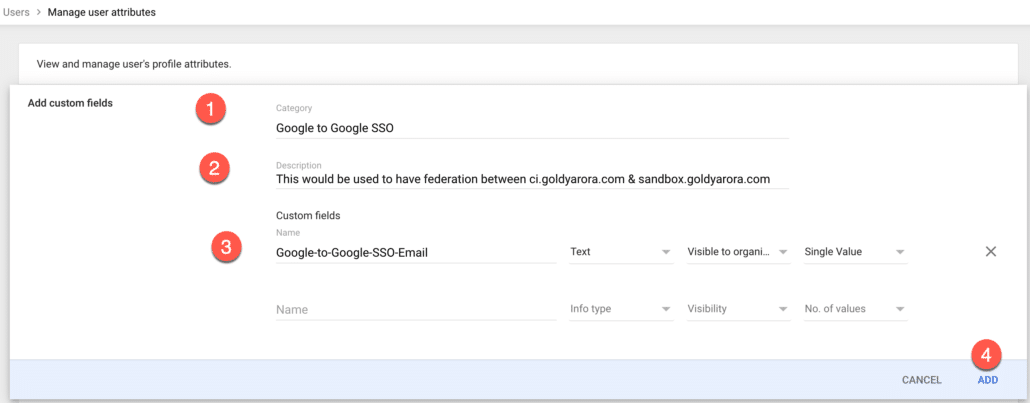The image size is (1030, 403).
Task: Edit the Google-to-Google-SSO-Email name field
Action: tap(416, 252)
